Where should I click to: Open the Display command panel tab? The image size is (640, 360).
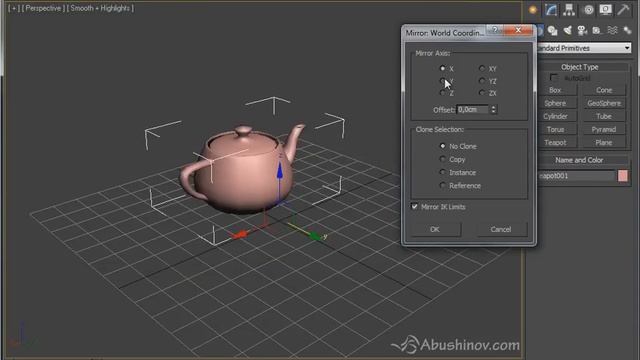coord(605,10)
